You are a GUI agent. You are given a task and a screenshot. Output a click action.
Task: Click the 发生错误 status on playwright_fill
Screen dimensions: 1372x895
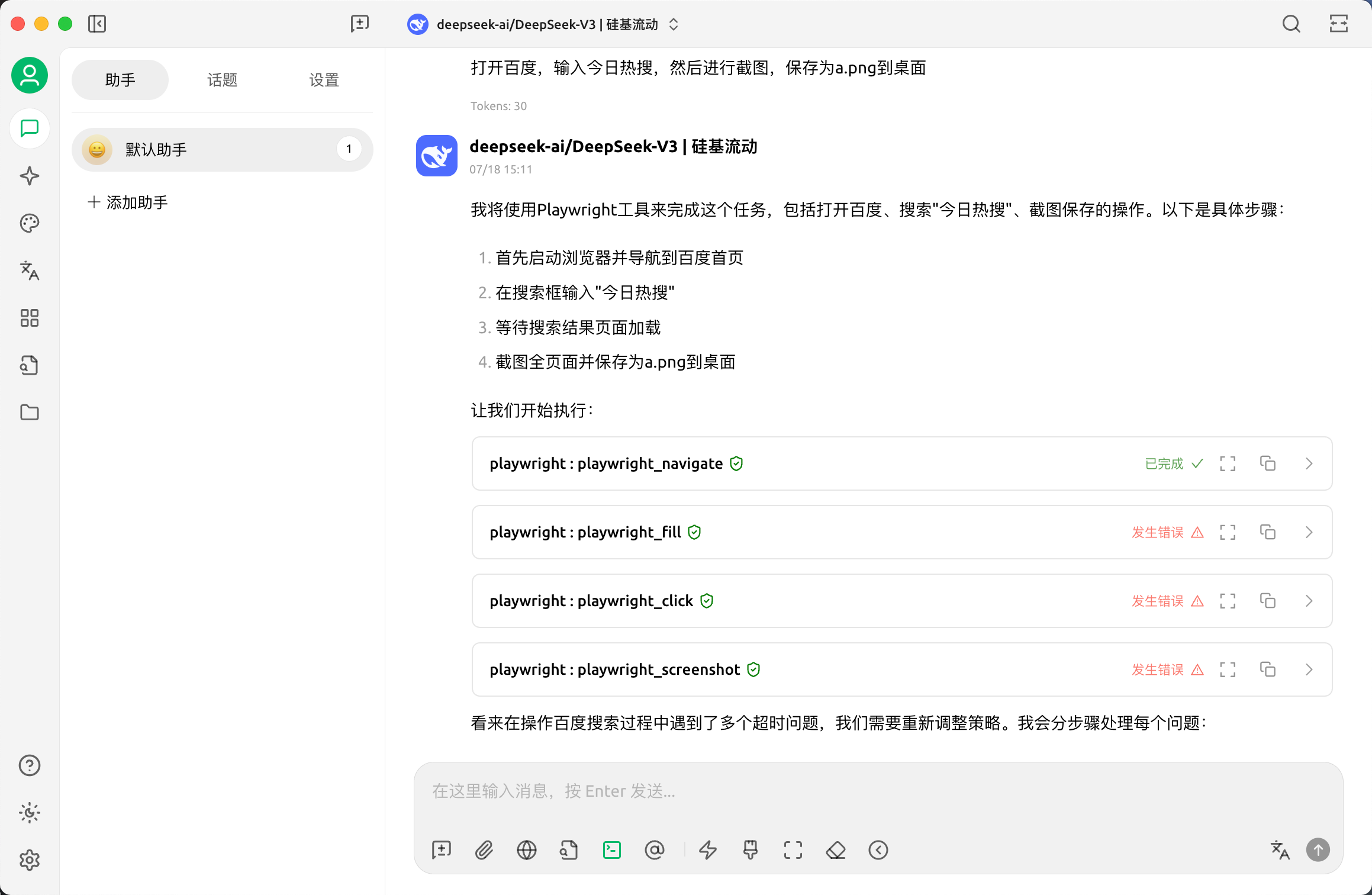[1167, 532]
